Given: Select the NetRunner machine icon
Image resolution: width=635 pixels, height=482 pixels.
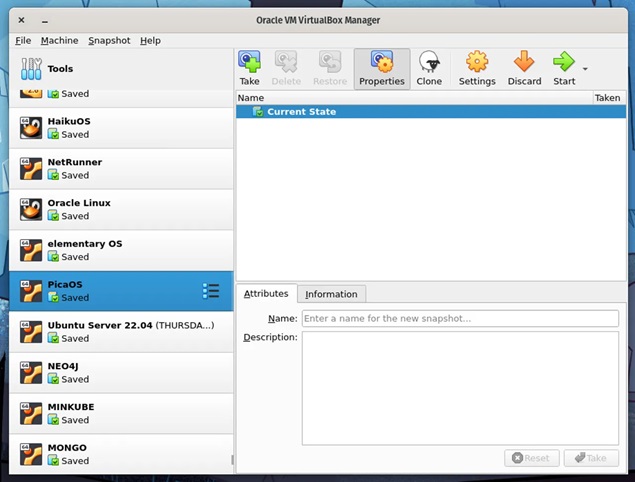Looking at the screenshot, I should [x=31, y=168].
